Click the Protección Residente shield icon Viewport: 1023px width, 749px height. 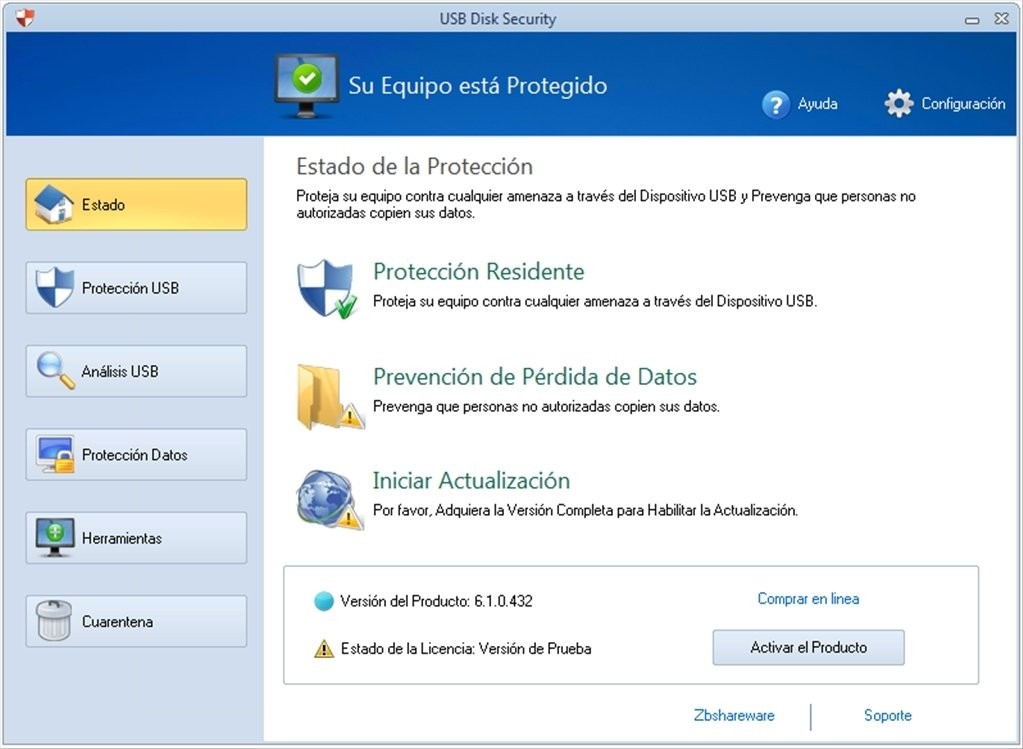327,289
